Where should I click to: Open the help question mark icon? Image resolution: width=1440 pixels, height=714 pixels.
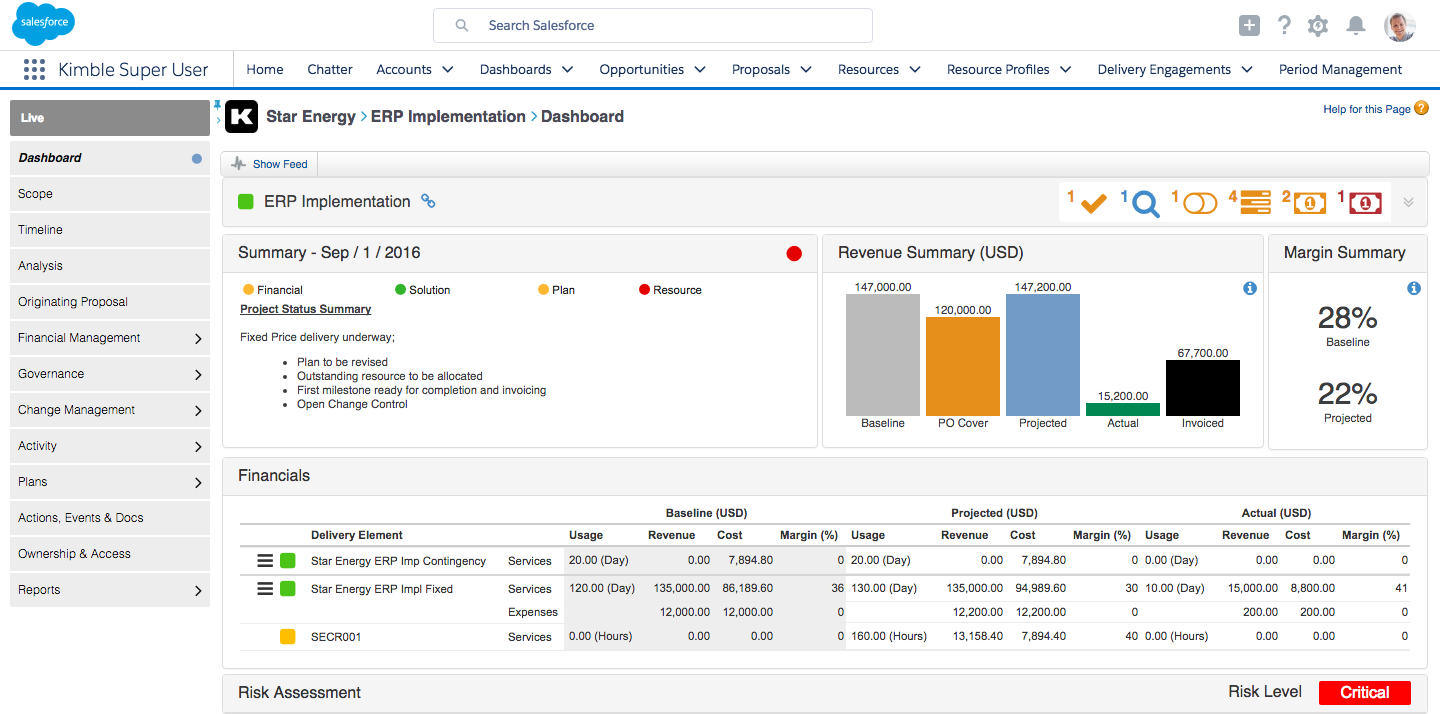[1284, 26]
